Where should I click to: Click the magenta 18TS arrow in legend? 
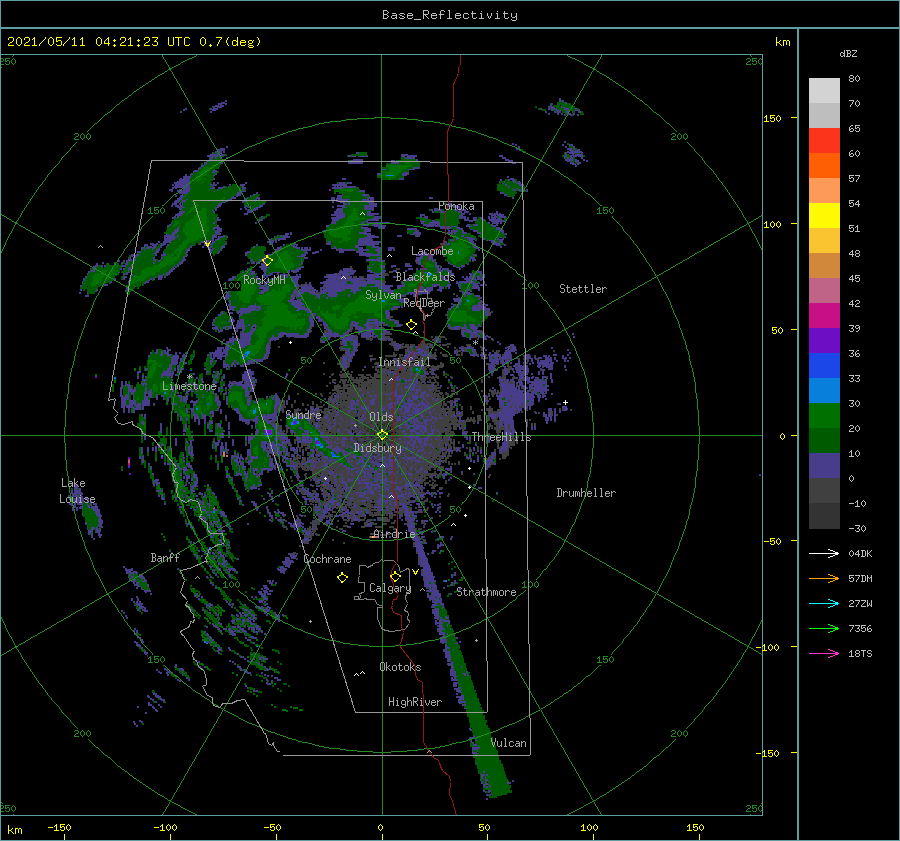coord(824,653)
